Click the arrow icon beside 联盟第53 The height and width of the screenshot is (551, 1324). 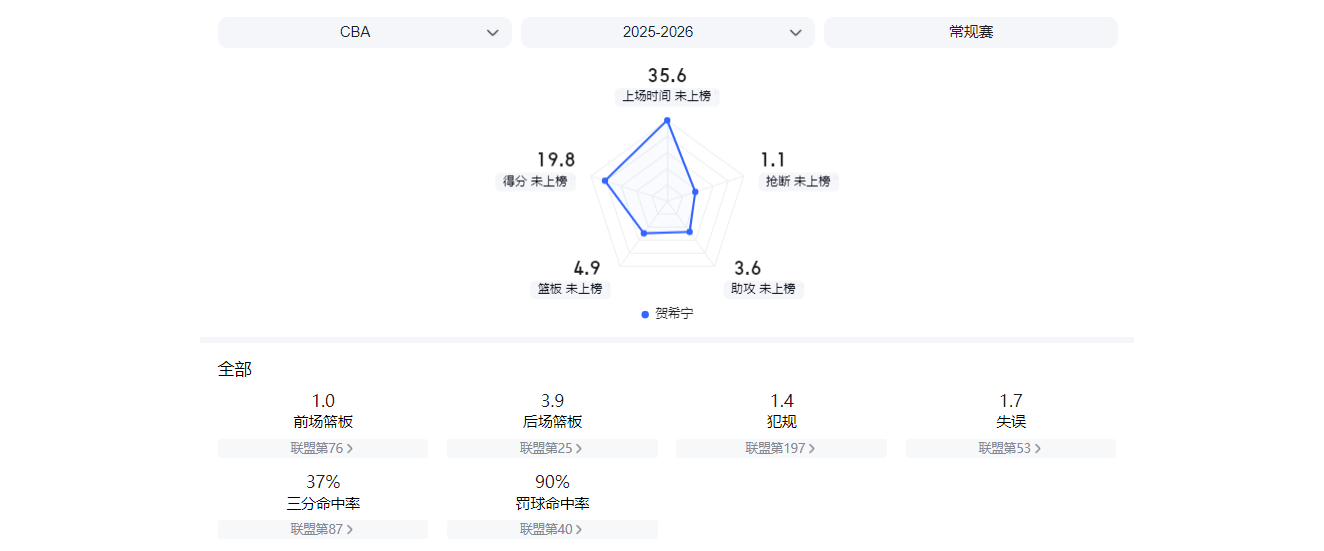tap(1038, 449)
